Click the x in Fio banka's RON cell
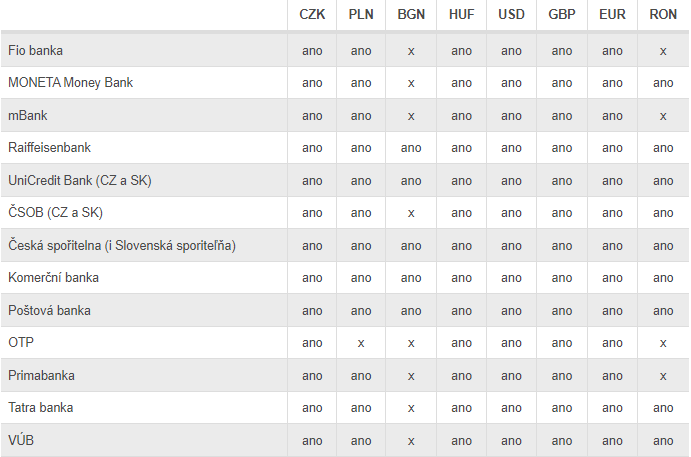This screenshot has height=457, width=691. (663, 52)
